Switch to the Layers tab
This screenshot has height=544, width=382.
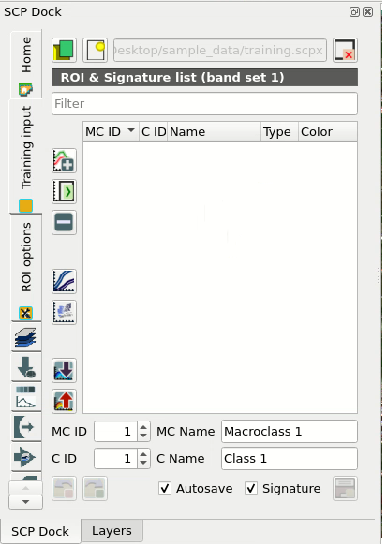pyautogui.click(x=112, y=530)
